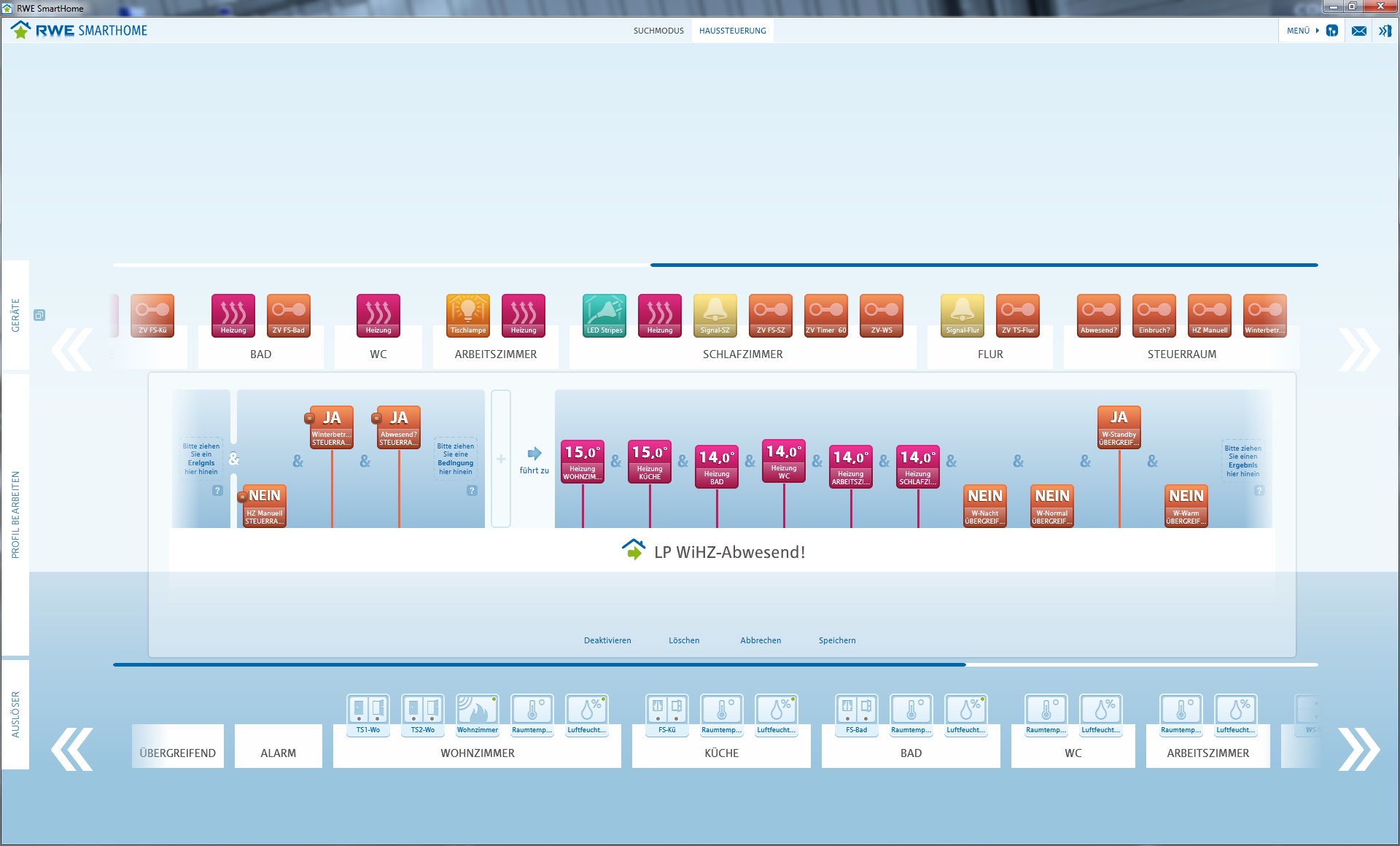The image size is (1400, 846).
Task: Add a condition group with plus box
Action: pos(501,459)
